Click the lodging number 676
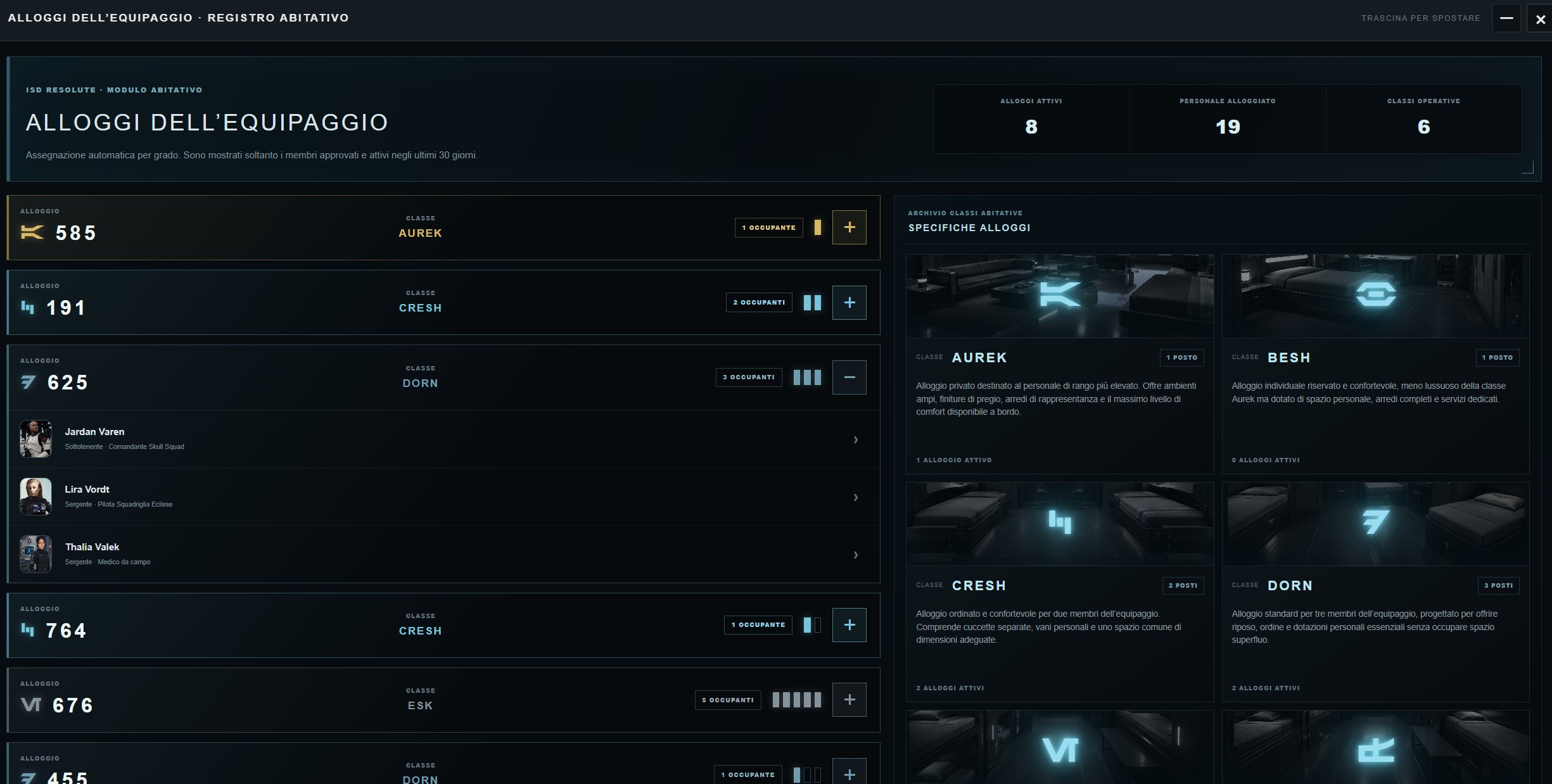1552x784 pixels. (x=73, y=705)
